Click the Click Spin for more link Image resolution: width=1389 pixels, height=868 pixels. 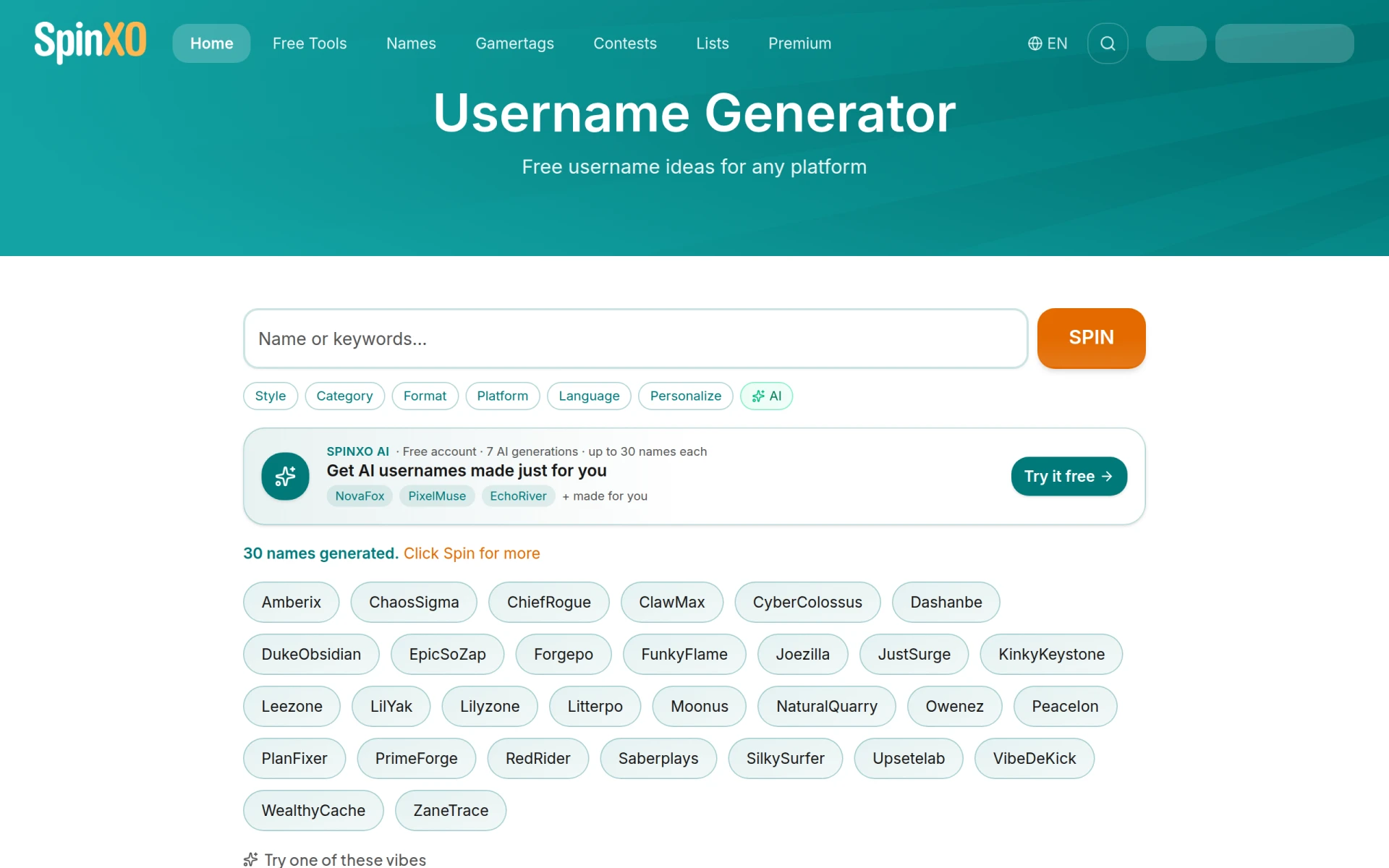tap(472, 553)
